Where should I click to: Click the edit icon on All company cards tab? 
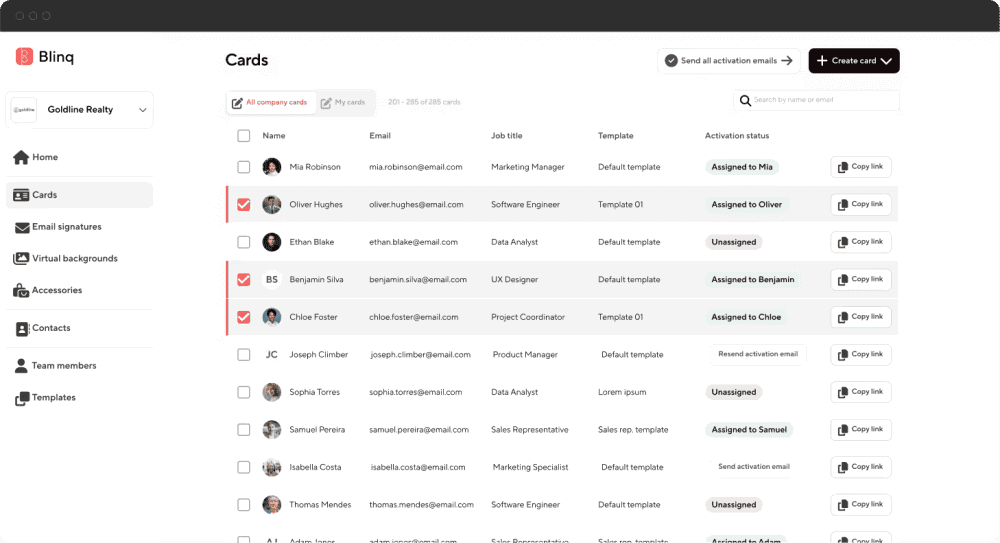tap(237, 103)
